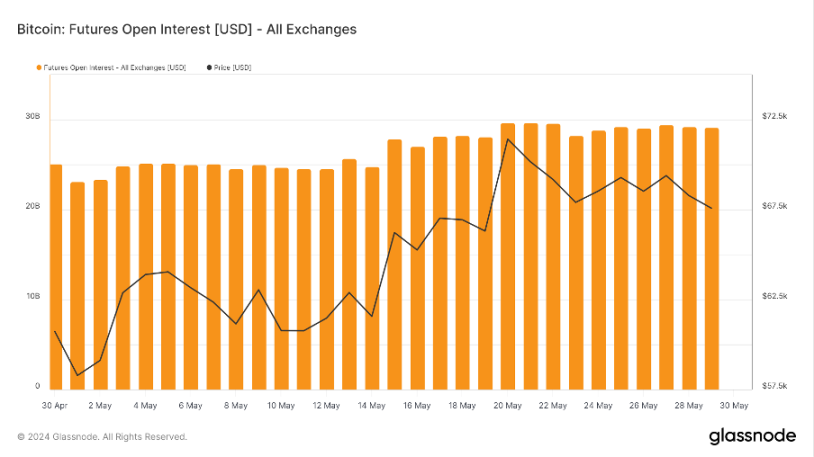This screenshot has height=457, width=814.
Task: Click the price line peak at 20 May
Action: [x=508, y=139]
